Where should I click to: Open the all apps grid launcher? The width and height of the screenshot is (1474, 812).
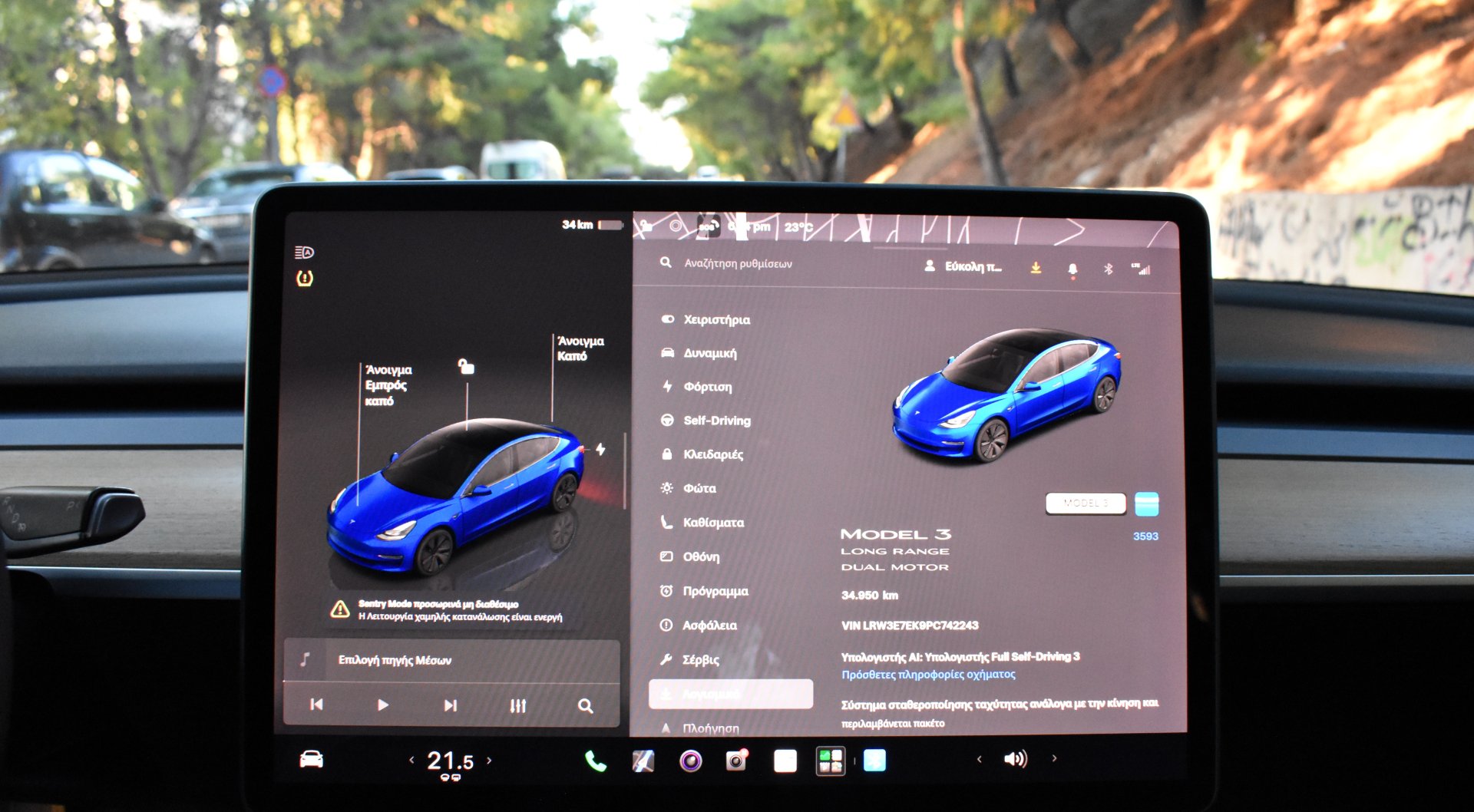[830, 761]
